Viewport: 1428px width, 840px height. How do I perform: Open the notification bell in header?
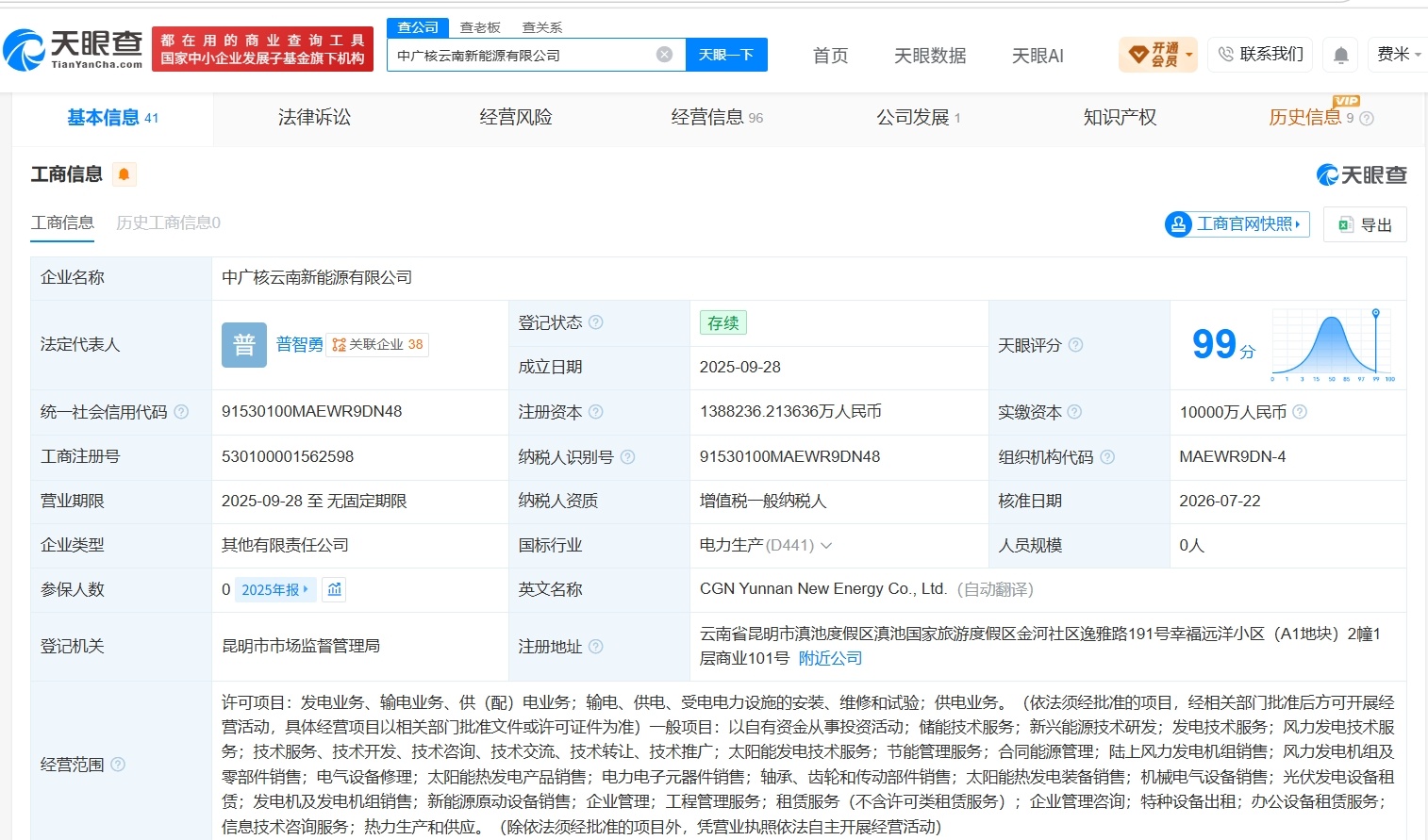click(1340, 55)
